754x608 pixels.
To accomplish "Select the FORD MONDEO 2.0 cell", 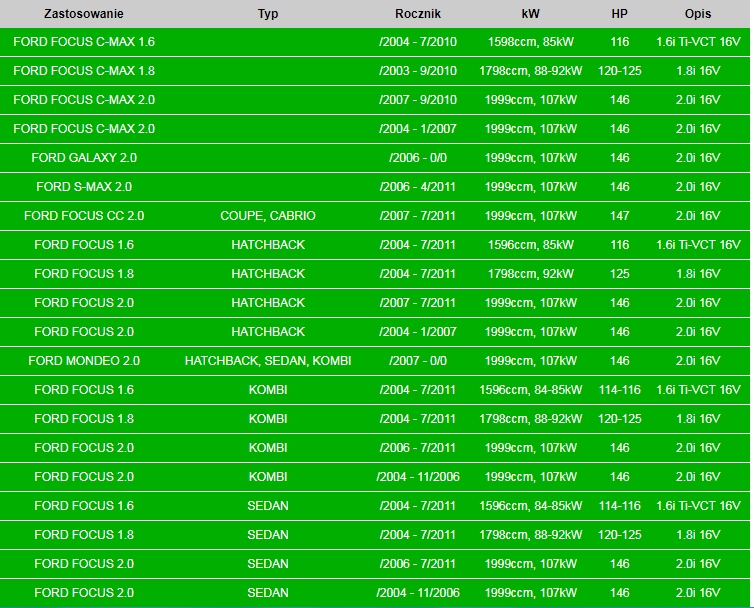I will [84, 361].
